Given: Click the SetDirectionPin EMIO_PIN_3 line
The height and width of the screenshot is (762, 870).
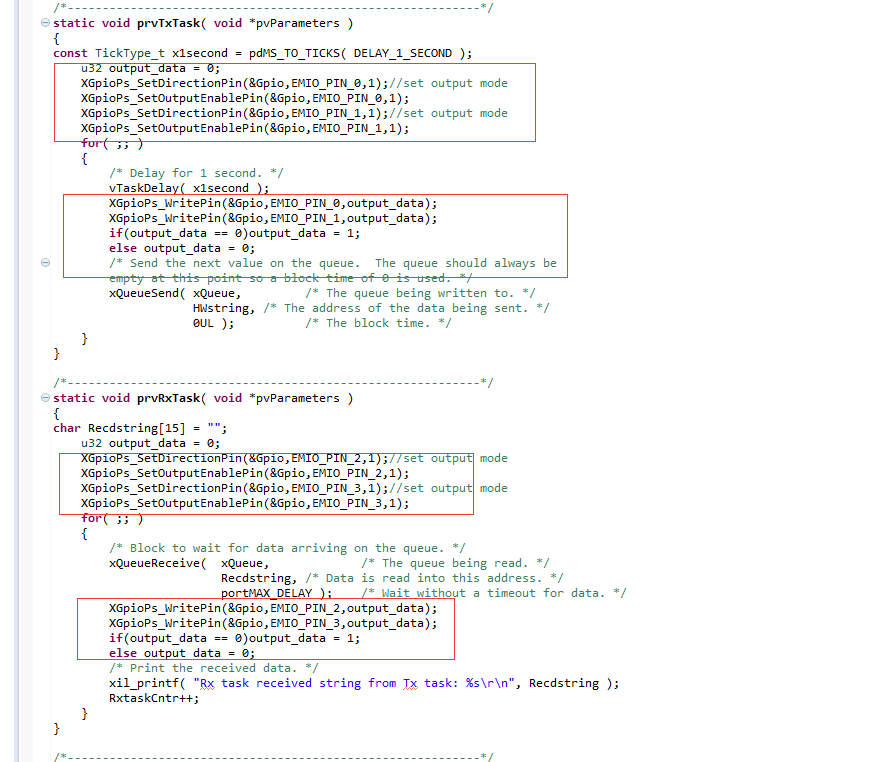Looking at the screenshot, I should (x=294, y=488).
